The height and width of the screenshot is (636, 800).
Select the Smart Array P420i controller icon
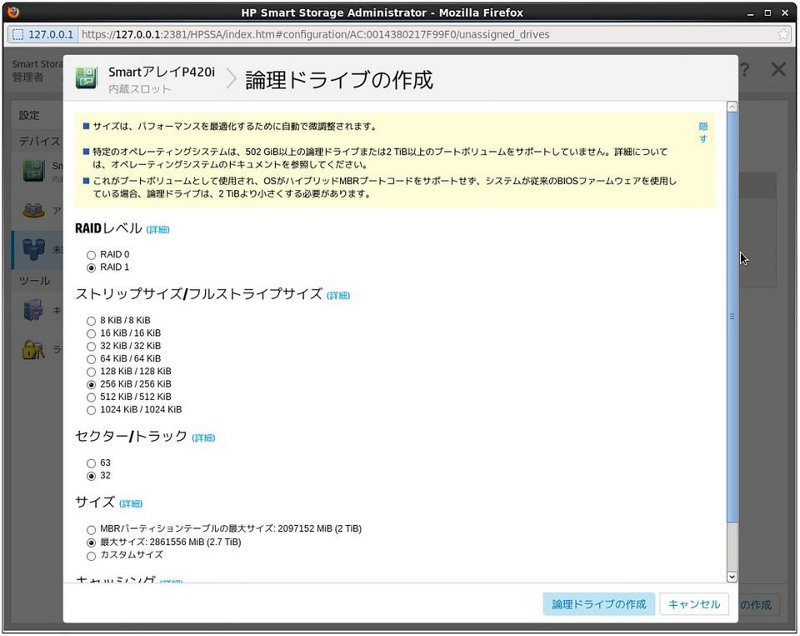tap(33, 172)
